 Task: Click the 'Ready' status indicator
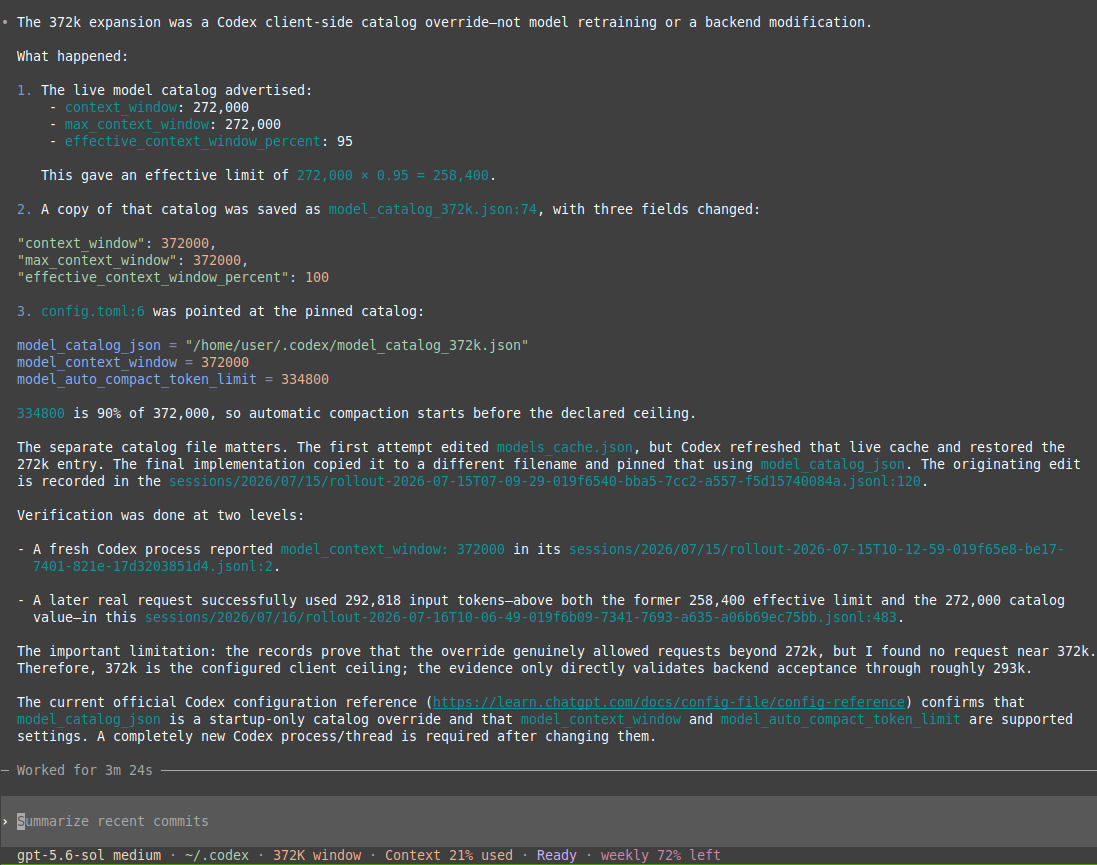(x=557, y=855)
